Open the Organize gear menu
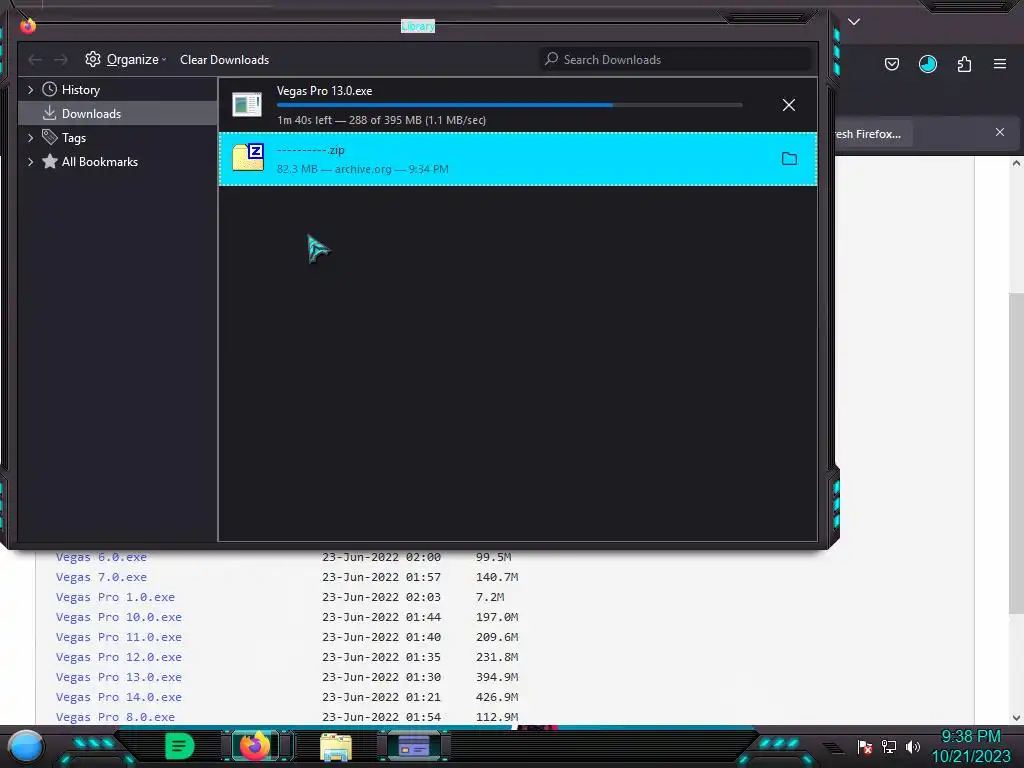Viewport: 1024px width, 768px height. coord(125,59)
